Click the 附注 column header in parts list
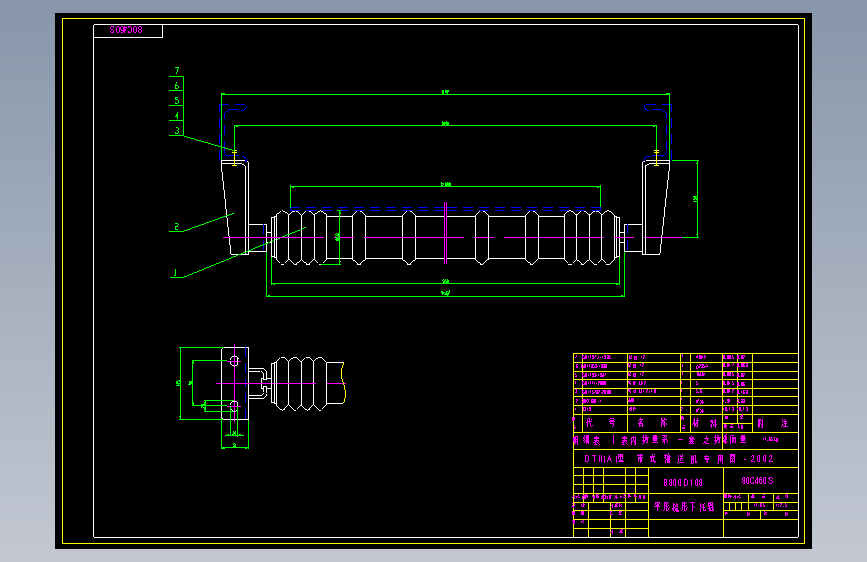This screenshot has width=867, height=562. pyautogui.click(x=772, y=423)
